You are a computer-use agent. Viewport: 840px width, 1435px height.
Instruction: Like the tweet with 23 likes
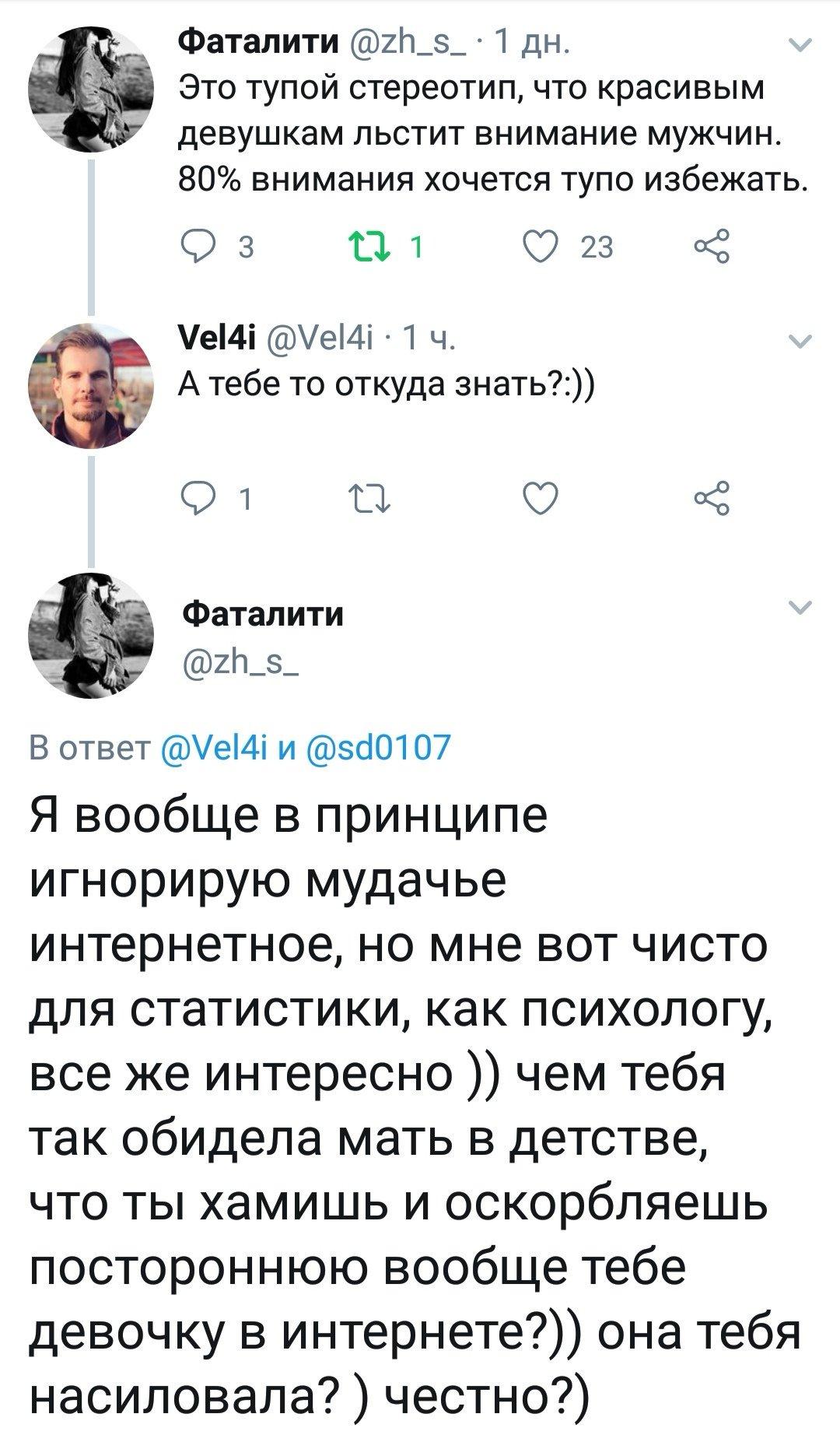tap(537, 247)
